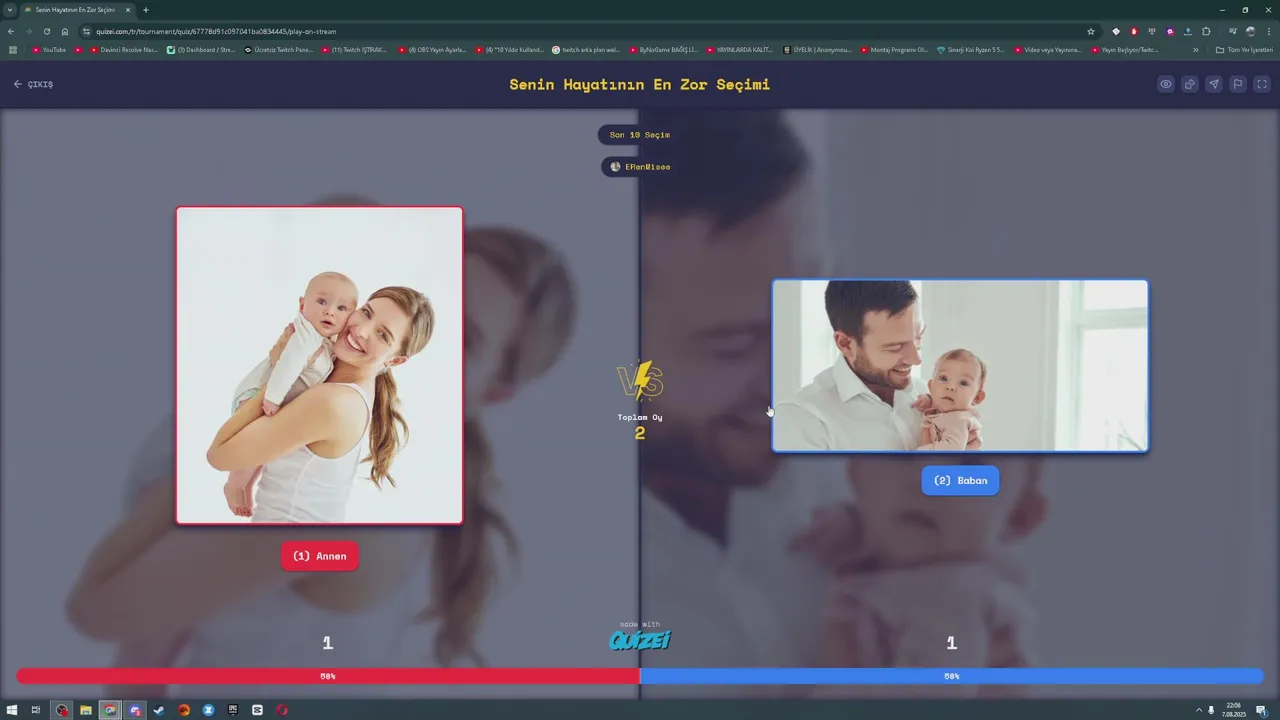Screen dimensions: 1280x720
Task: Open the bookmarks apps grid icon
Action: (x=13, y=49)
